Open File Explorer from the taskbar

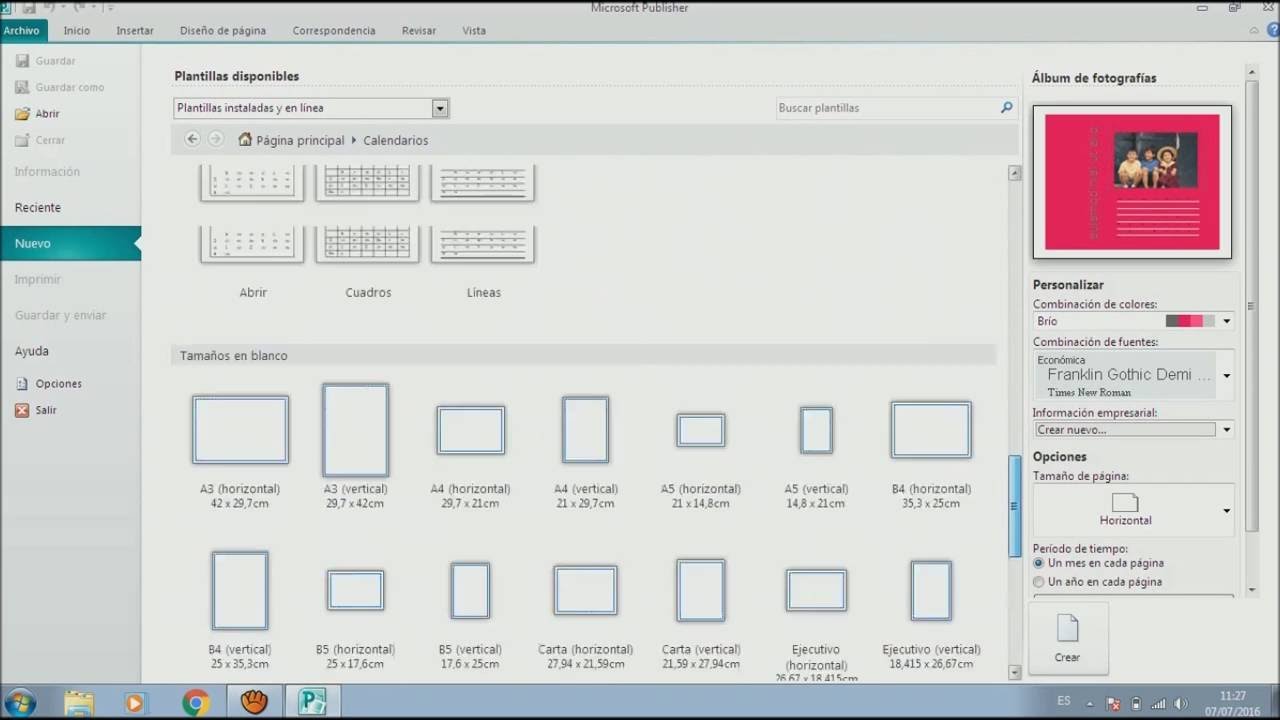[79, 703]
